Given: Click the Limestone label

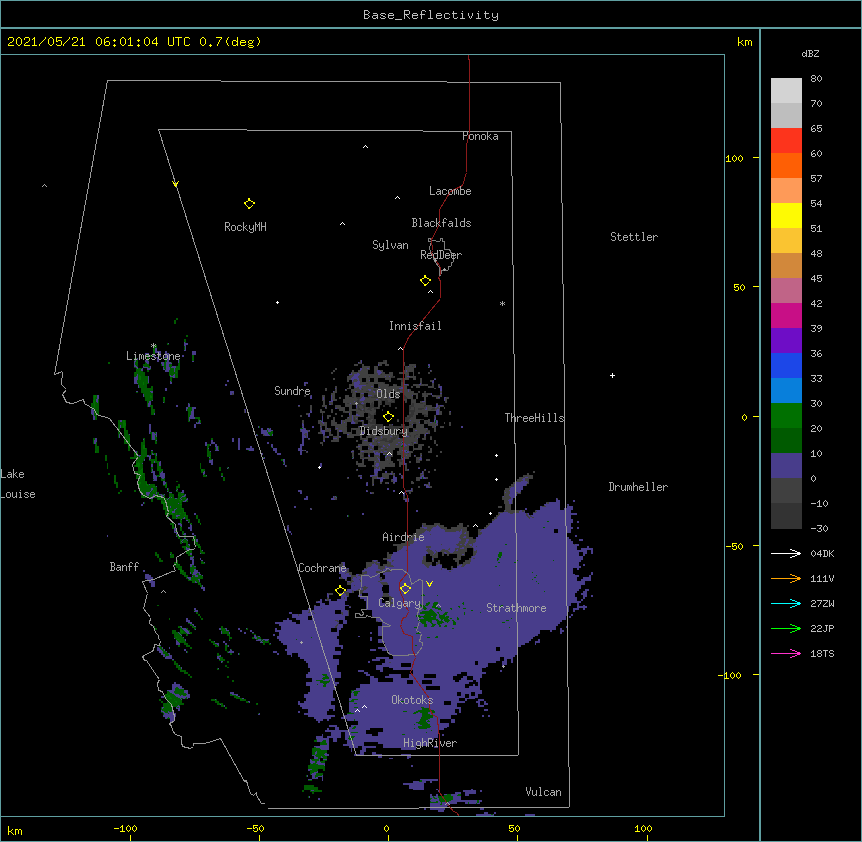Looking at the screenshot, I should 153,356.
